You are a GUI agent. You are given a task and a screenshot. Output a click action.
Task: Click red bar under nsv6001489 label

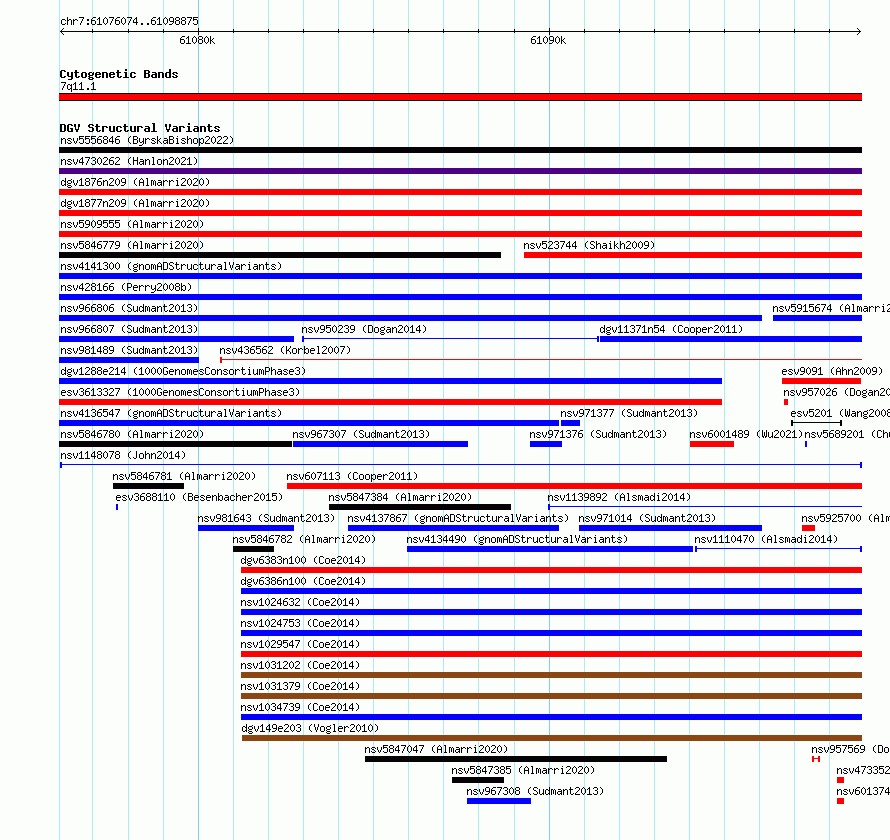[712, 444]
